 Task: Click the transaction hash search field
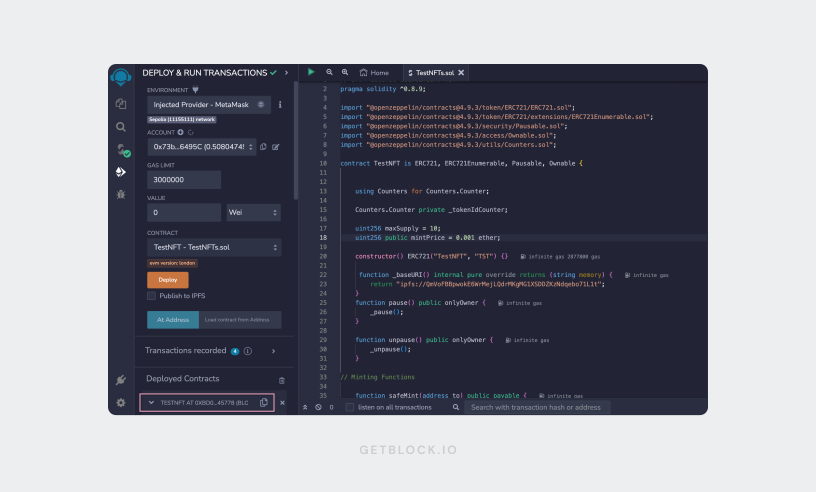537,407
